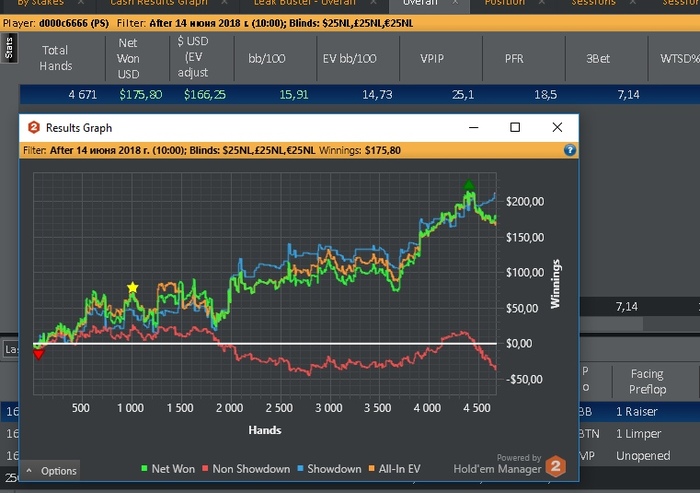Sort by bb/100 column header
The image size is (700, 493).
click(267, 58)
